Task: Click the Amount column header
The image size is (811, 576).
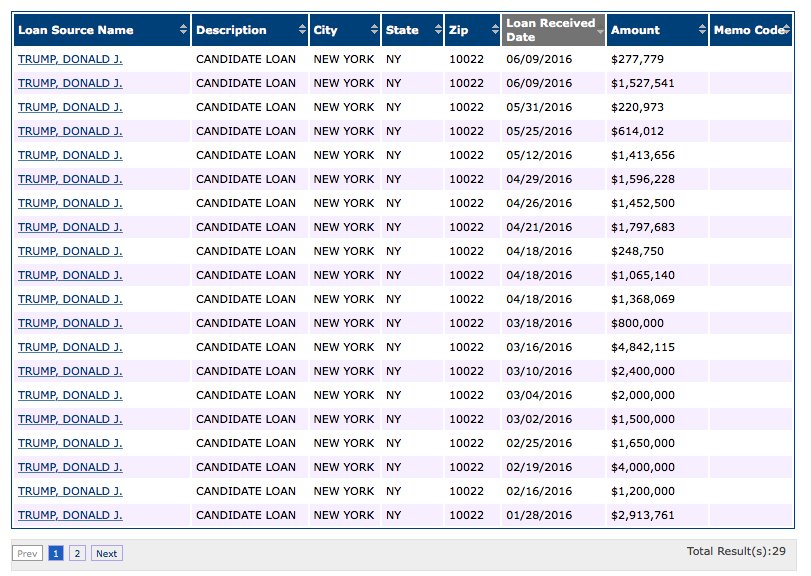Action: [x=657, y=30]
